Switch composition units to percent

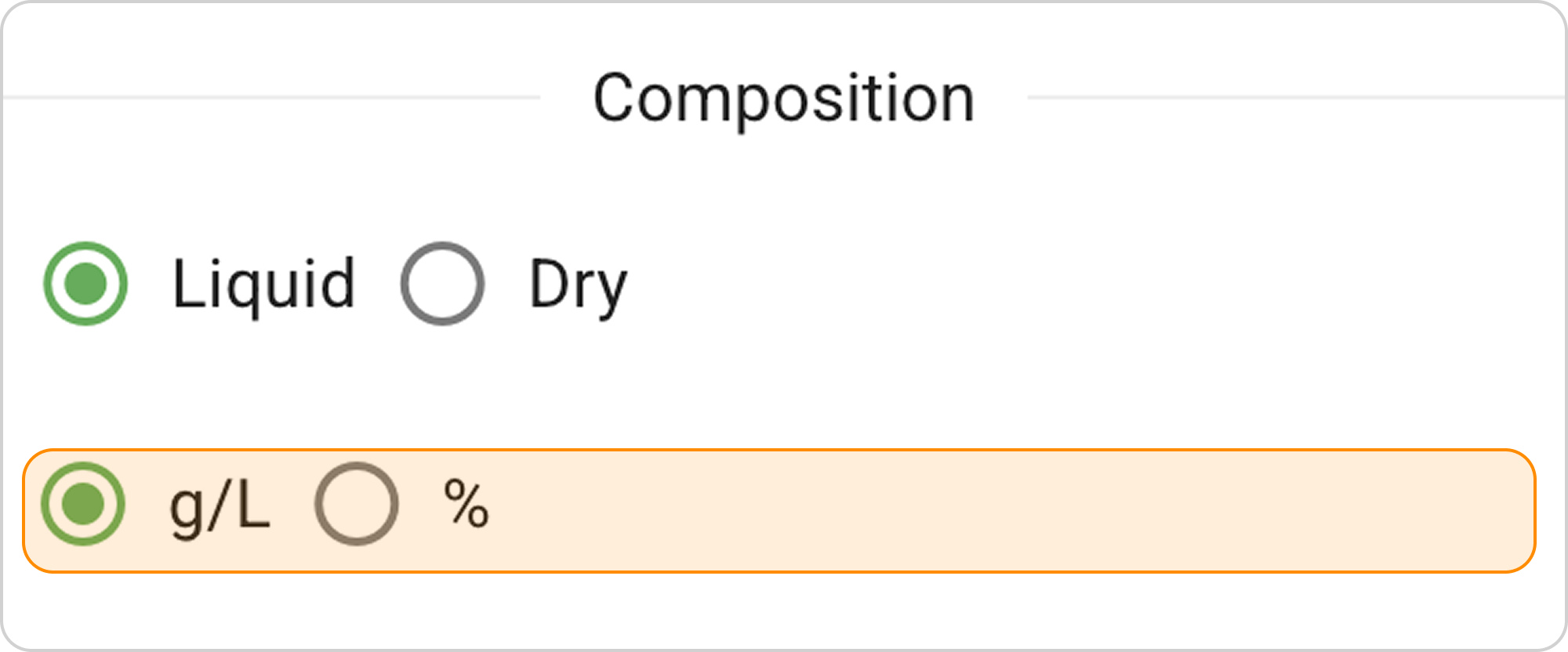pyautogui.click(x=357, y=504)
